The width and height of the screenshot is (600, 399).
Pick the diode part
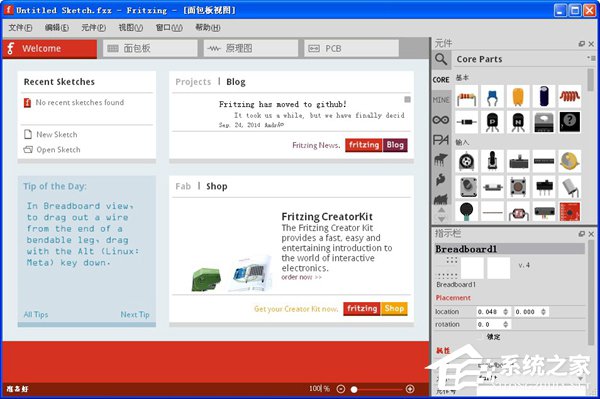tap(466, 122)
